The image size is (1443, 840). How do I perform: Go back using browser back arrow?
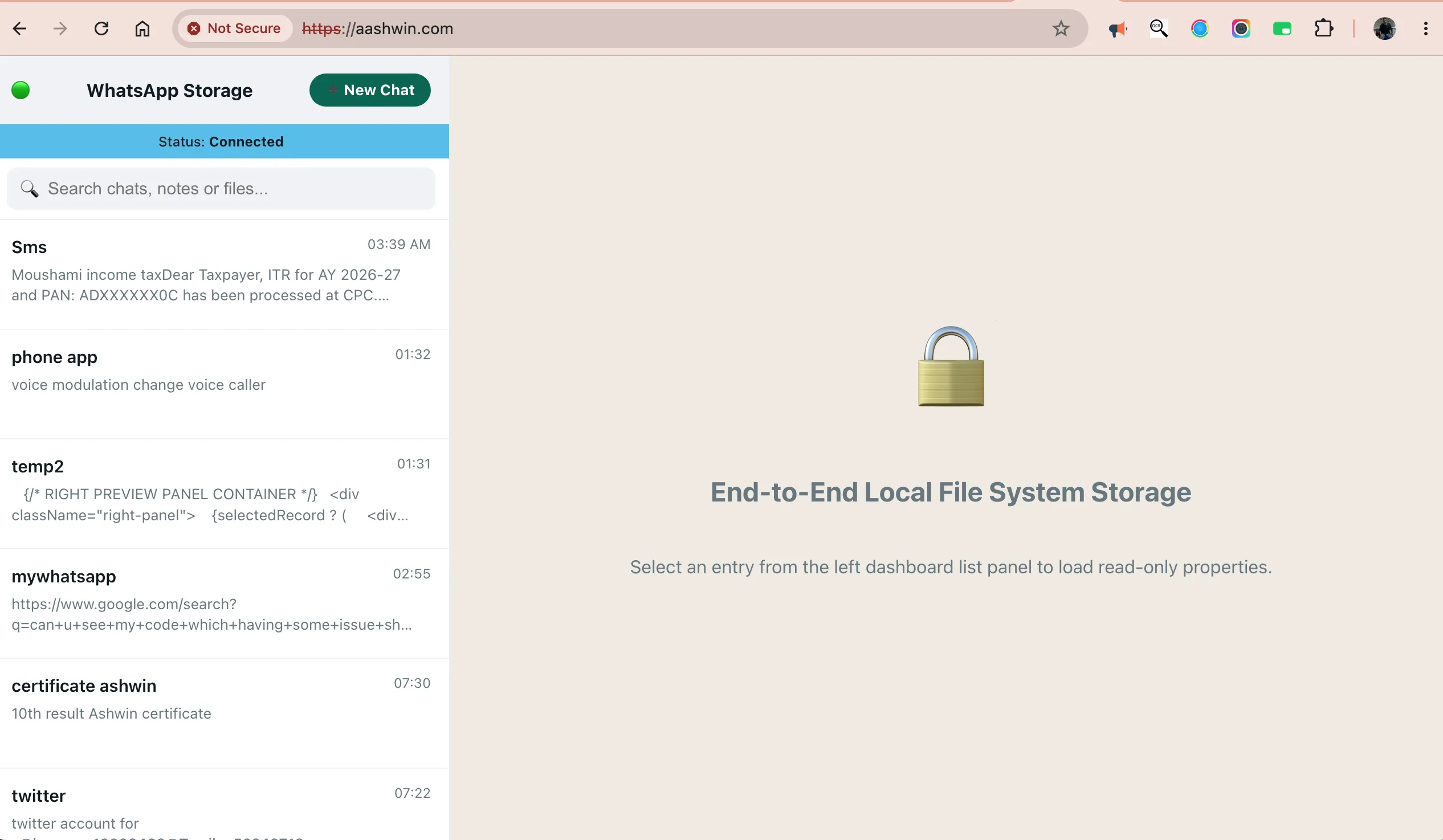pos(19,28)
